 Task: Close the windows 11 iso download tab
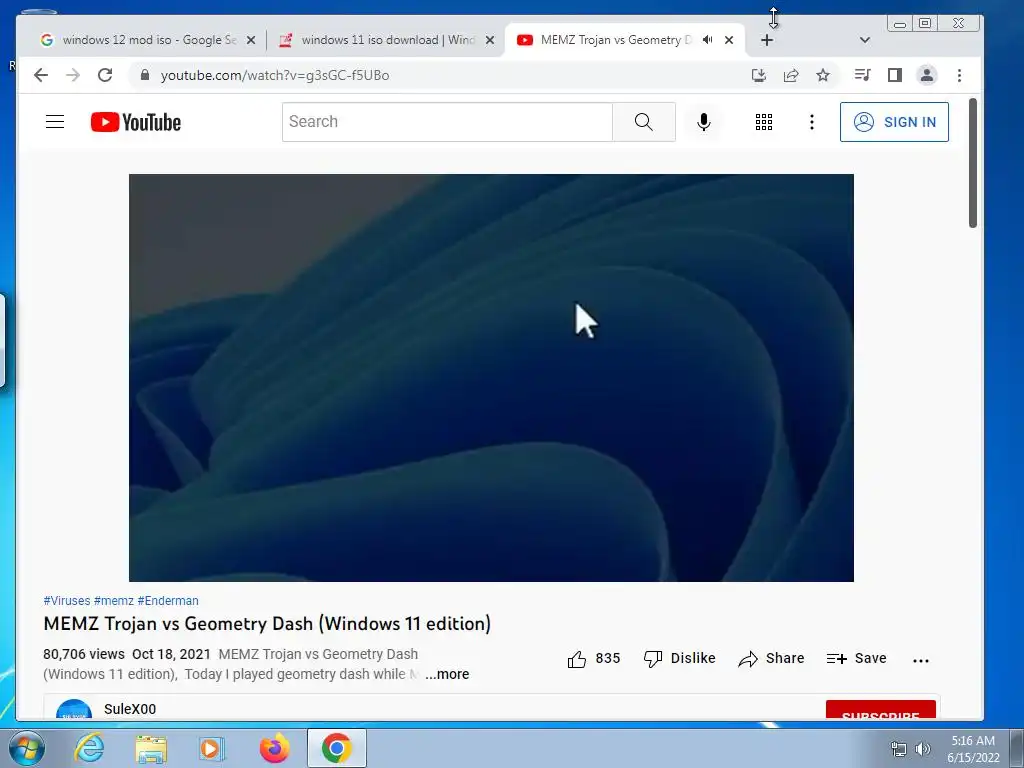click(x=490, y=40)
